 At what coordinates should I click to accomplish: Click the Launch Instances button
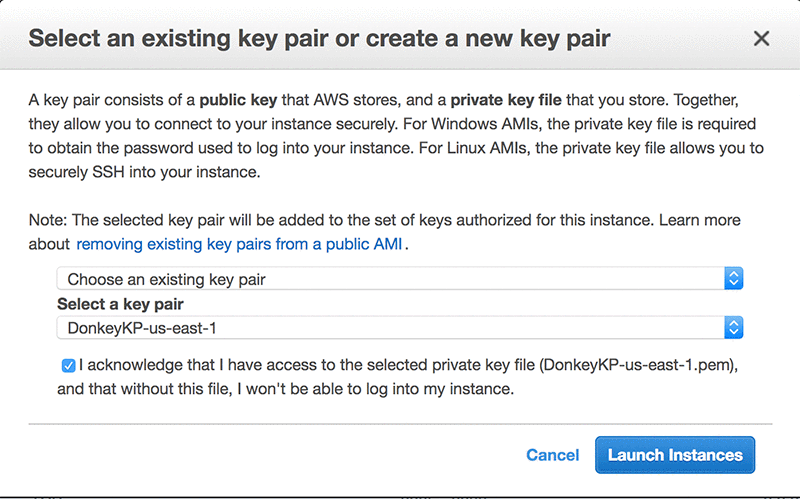point(675,455)
